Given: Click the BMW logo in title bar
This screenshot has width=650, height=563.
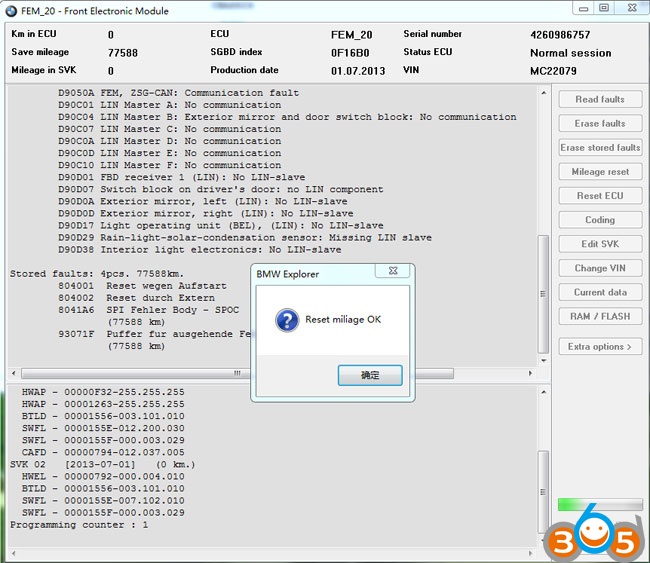Looking at the screenshot, I should (x=11, y=11).
